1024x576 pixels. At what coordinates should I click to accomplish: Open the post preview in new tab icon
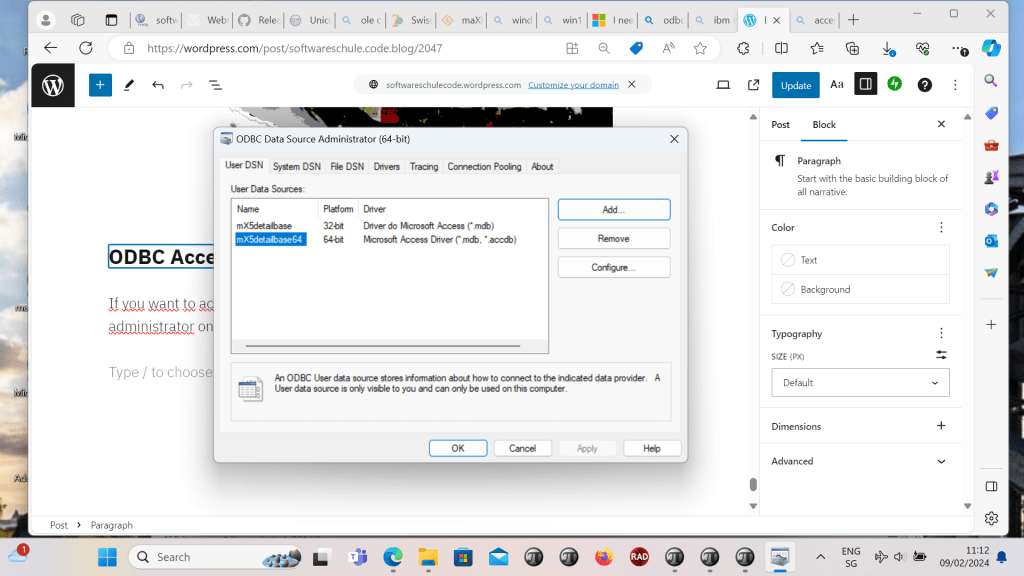click(x=754, y=86)
